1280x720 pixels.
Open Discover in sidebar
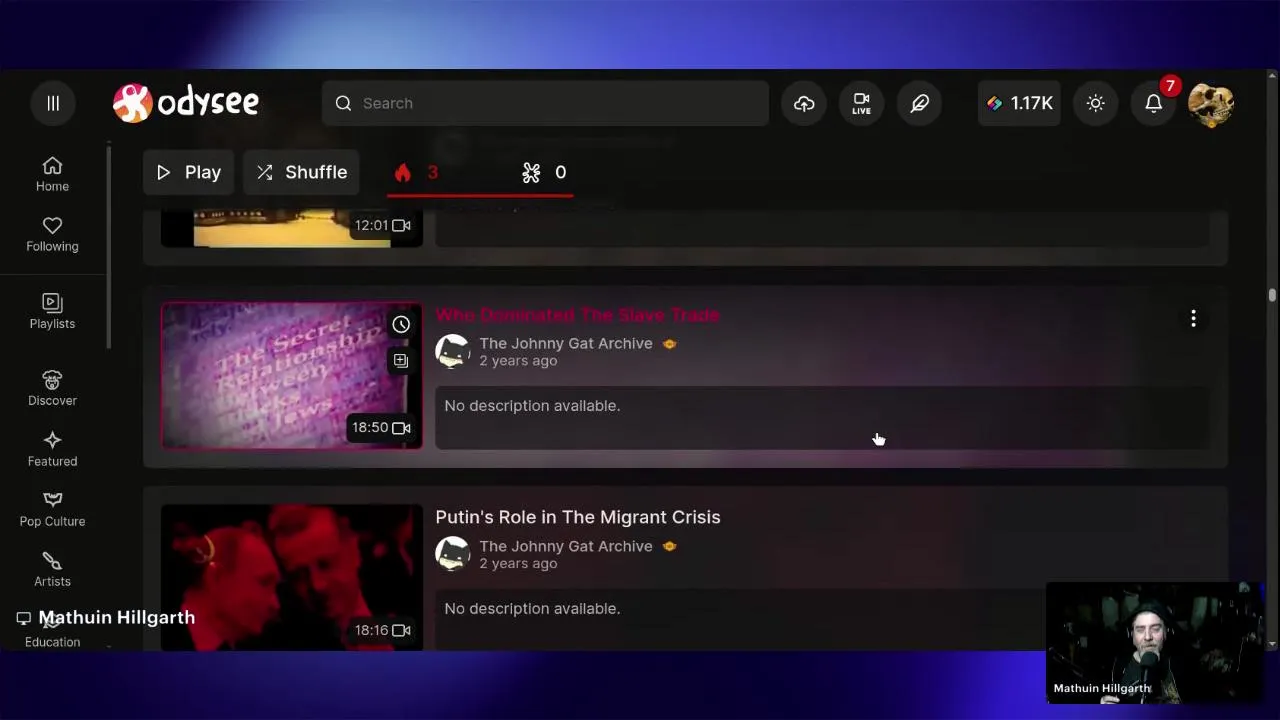click(x=52, y=388)
